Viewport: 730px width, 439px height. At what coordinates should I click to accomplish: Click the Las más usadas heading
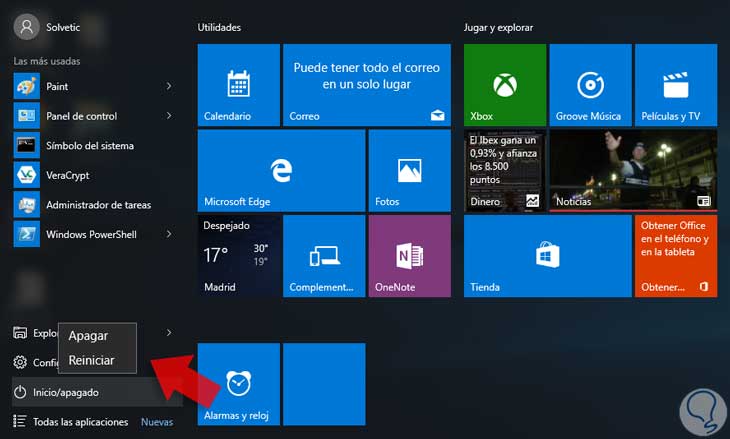[x=47, y=61]
